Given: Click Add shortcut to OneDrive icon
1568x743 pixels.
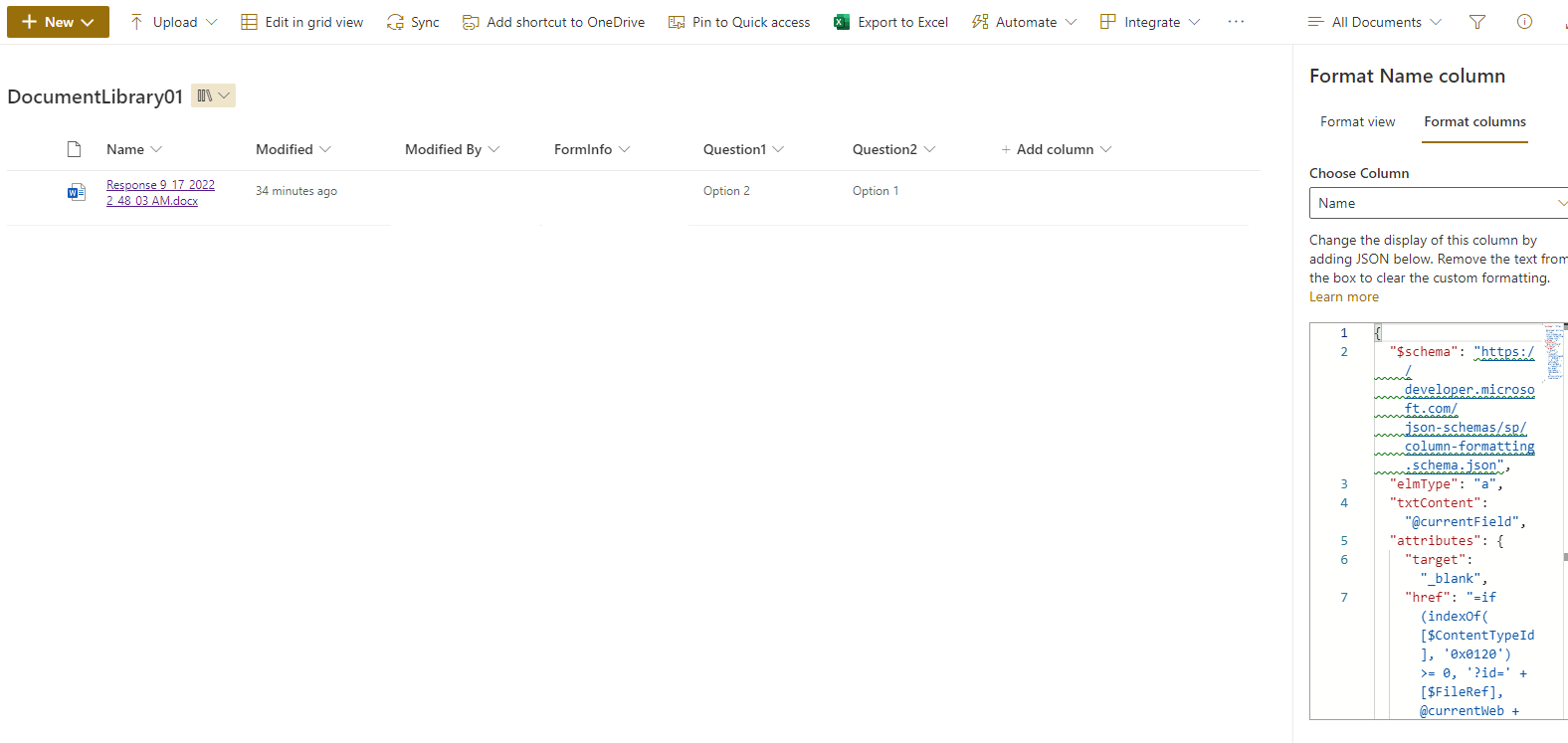Looking at the screenshot, I should click(x=471, y=22).
